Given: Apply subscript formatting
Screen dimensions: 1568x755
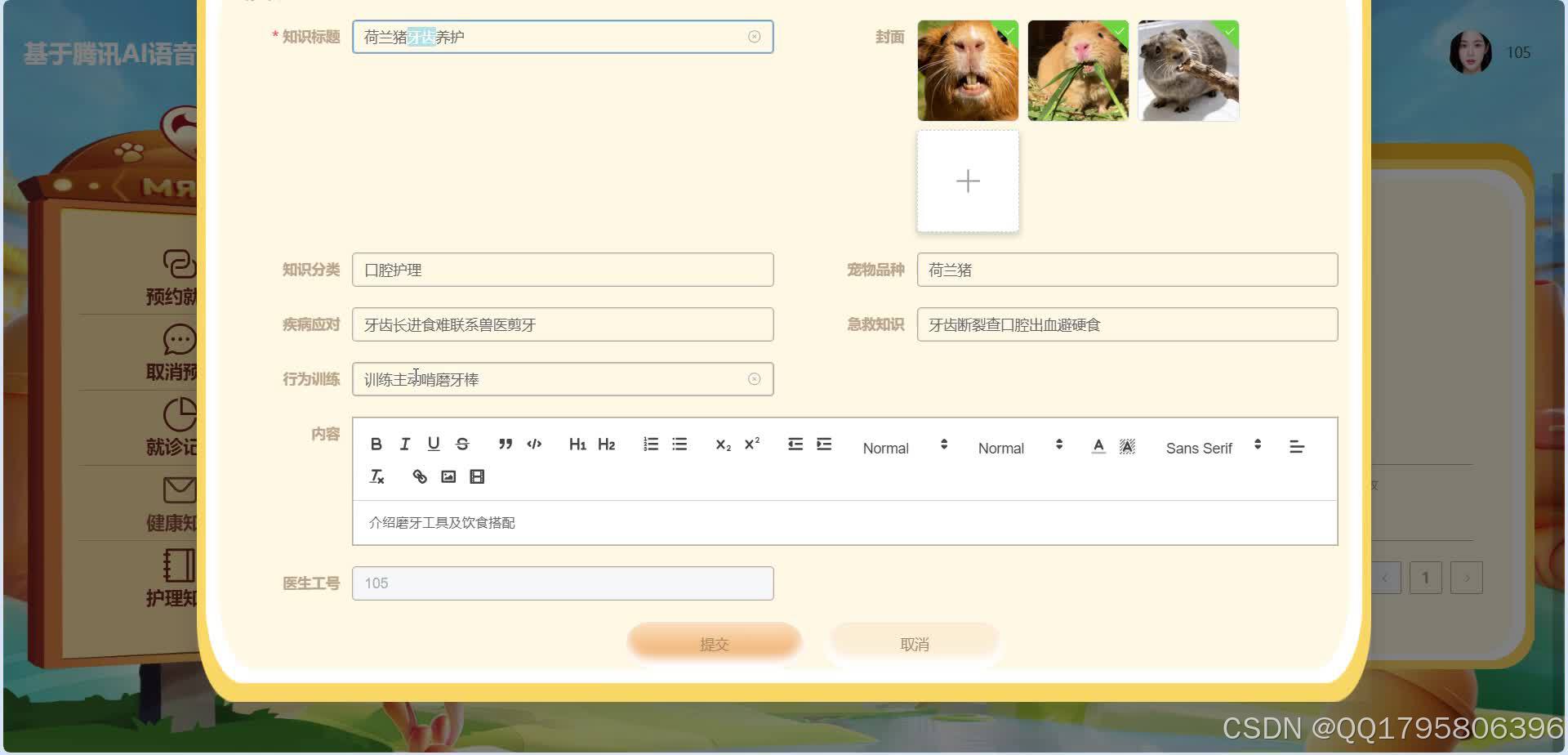Looking at the screenshot, I should tap(723, 444).
